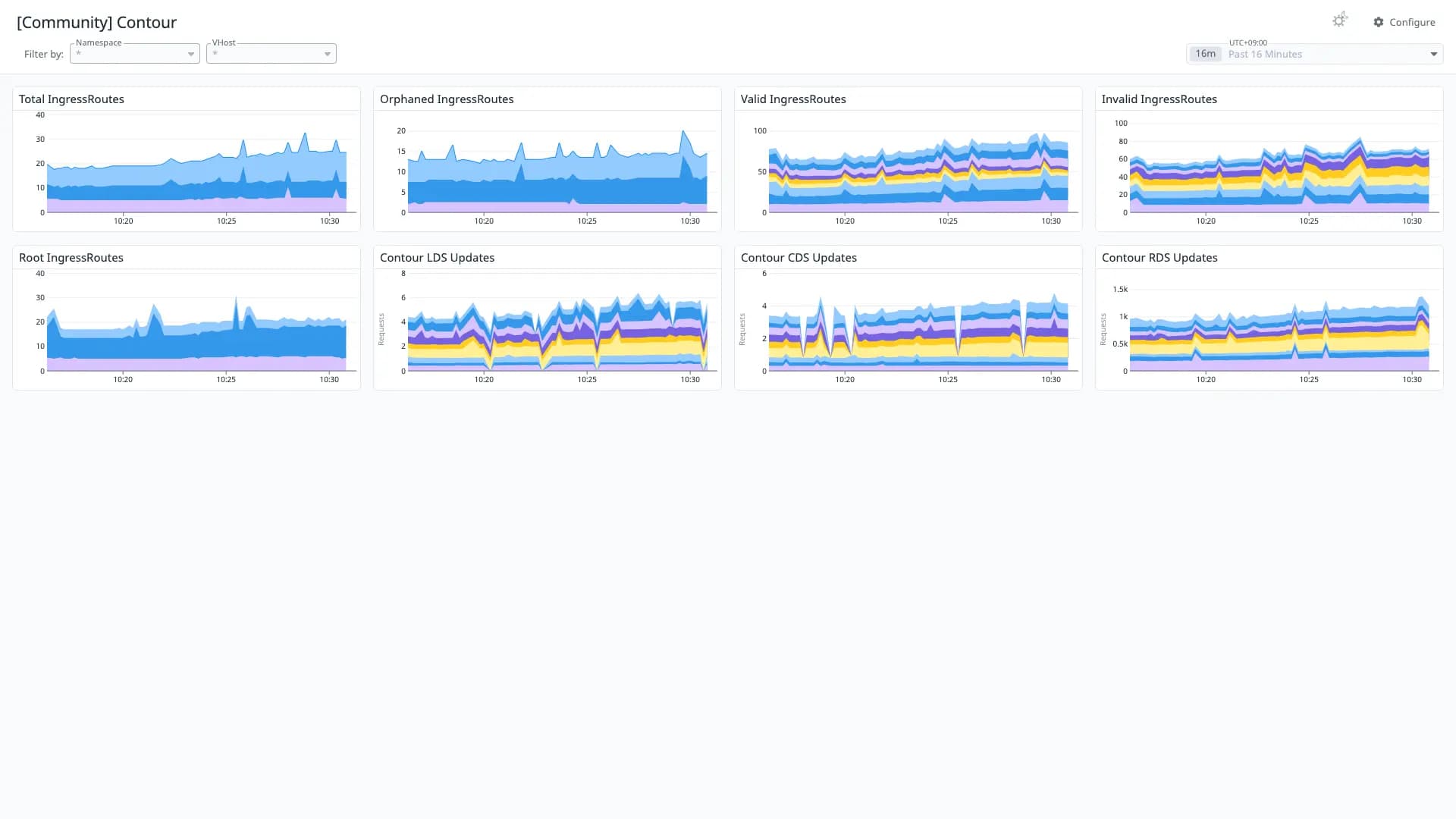
Task: Click the "Filter by:" label
Action: coord(44,54)
